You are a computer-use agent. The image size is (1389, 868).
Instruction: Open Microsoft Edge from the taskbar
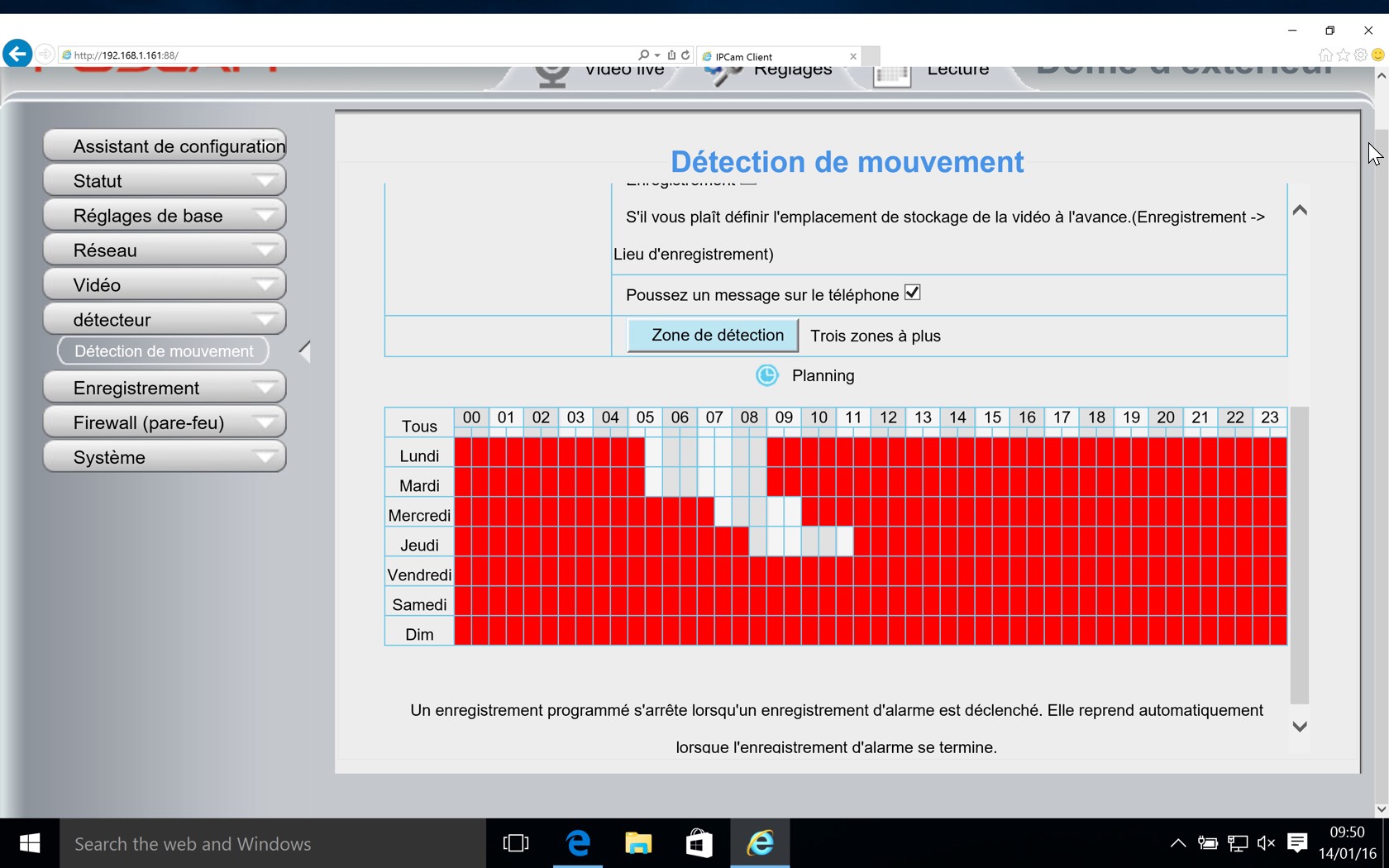coord(578,843)
